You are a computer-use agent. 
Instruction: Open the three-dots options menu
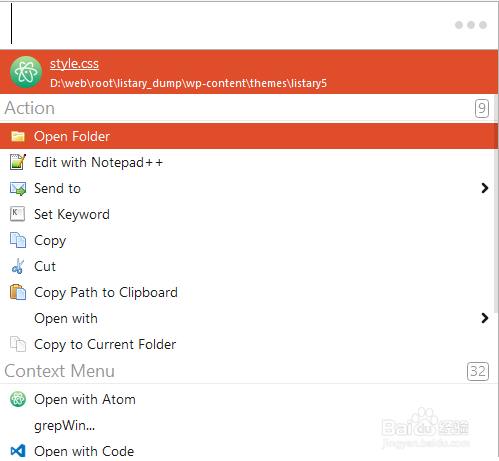471,25
